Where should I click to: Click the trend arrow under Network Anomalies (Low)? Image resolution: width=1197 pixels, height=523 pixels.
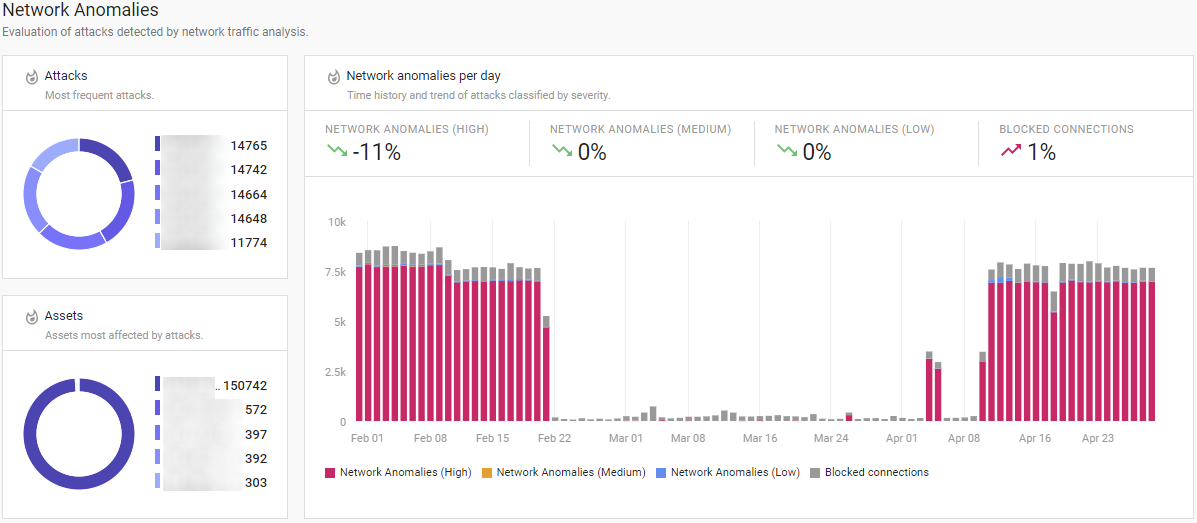(786, 151)
